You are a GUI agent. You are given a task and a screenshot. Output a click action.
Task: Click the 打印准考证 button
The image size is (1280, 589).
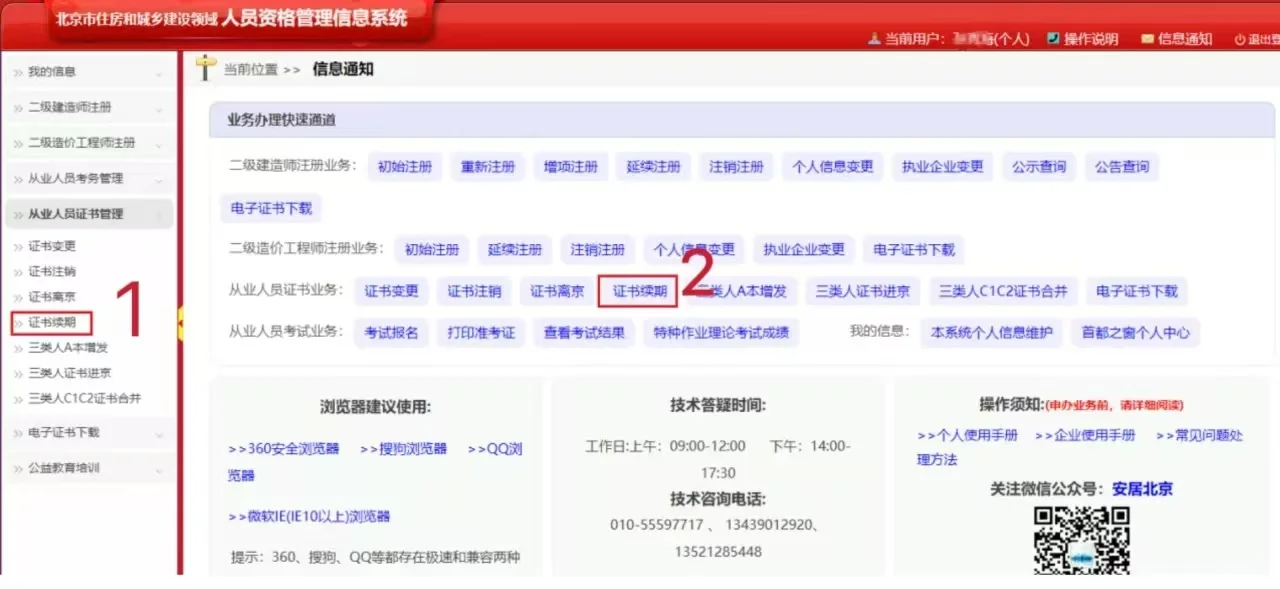[x=481, y=333]
